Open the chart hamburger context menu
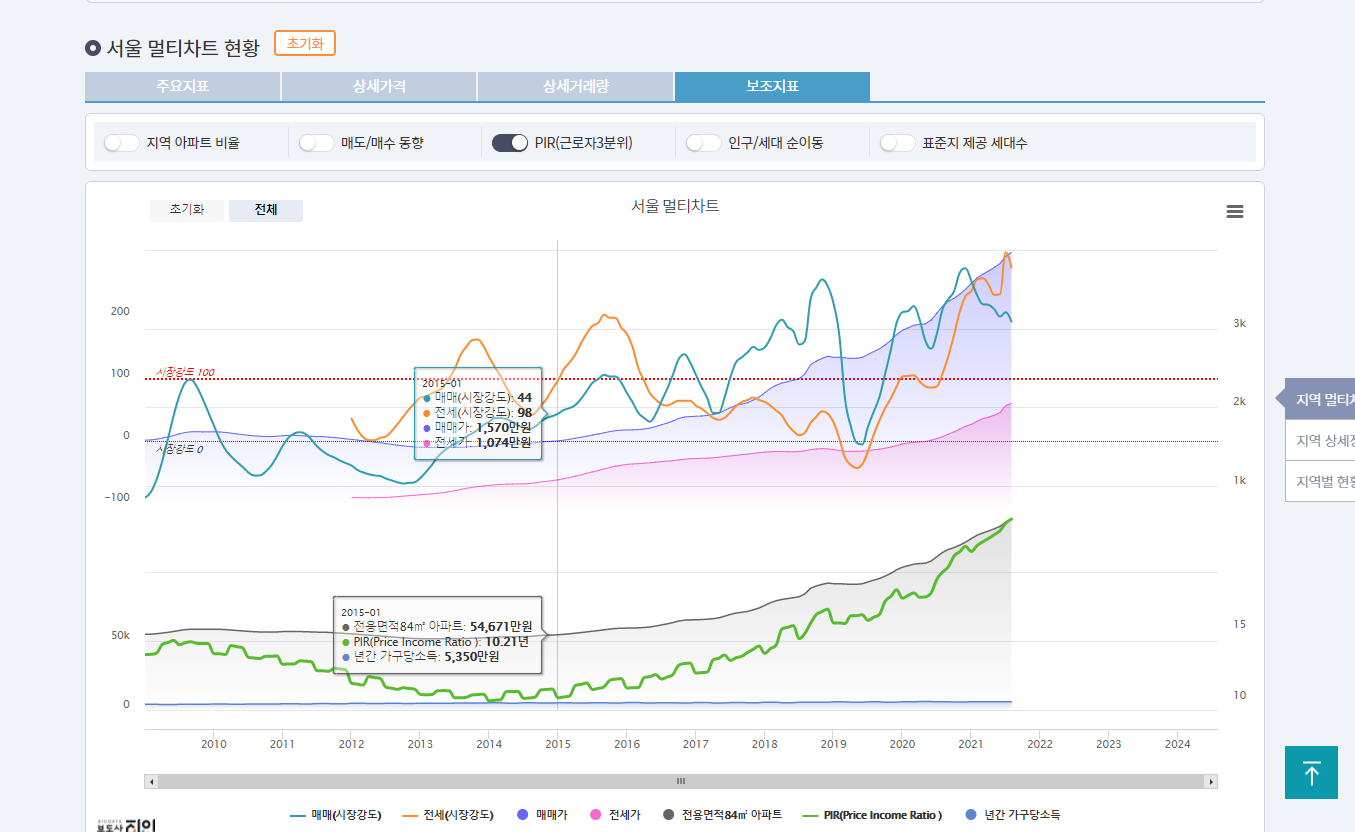This screenshot has height=832, width=1355. (x=1234, y=211)
